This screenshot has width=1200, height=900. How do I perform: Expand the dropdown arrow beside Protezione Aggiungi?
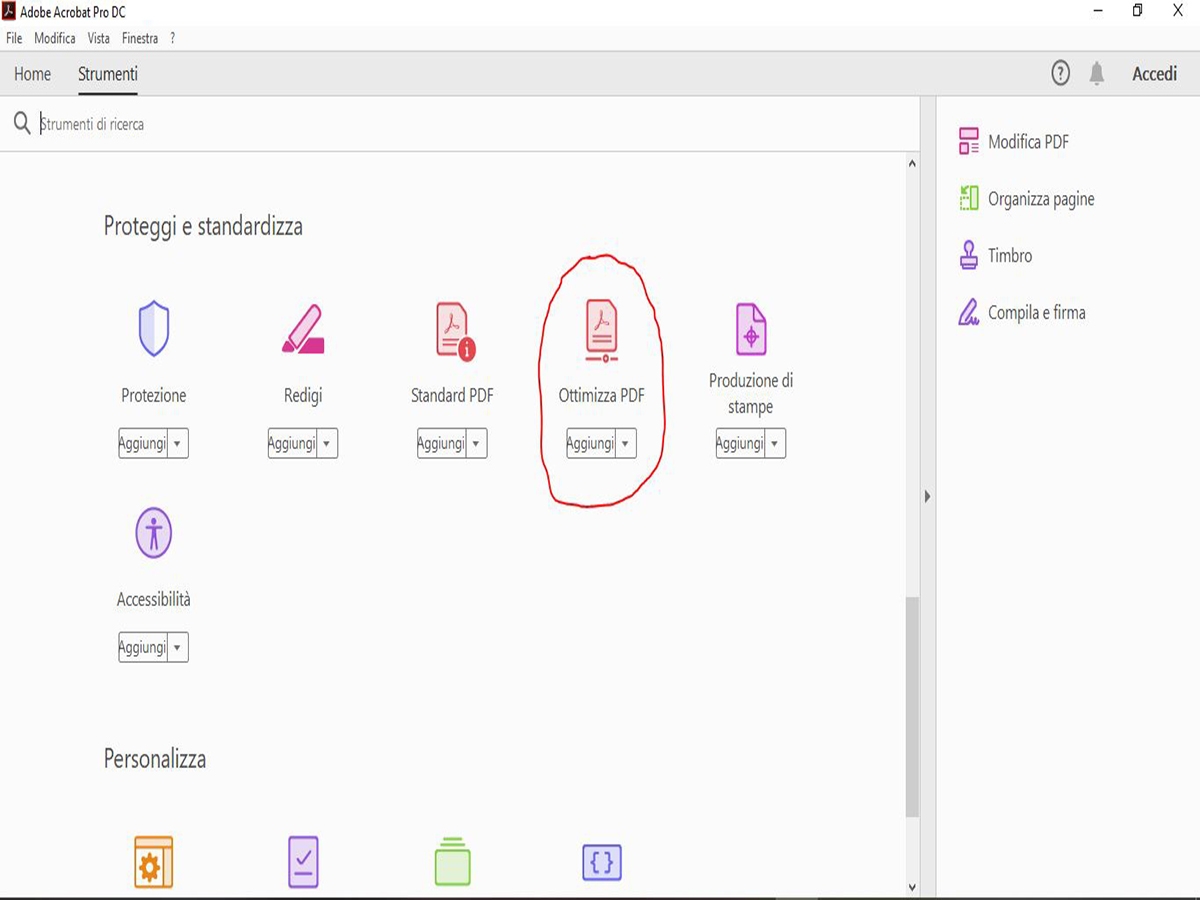tap(177, 443)
